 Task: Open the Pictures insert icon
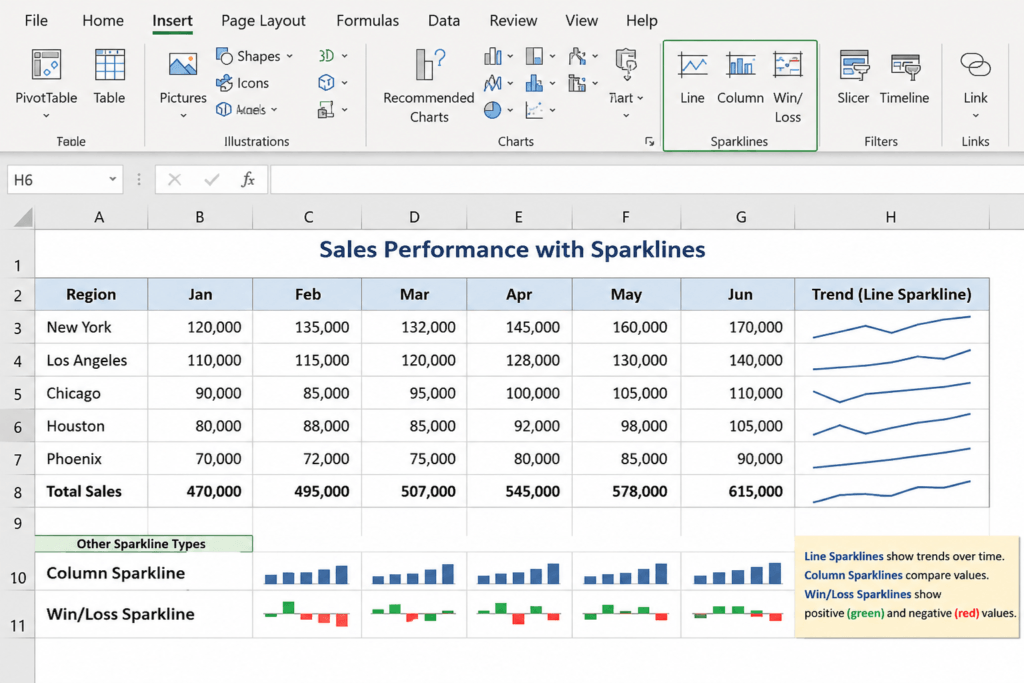[183, 65]
